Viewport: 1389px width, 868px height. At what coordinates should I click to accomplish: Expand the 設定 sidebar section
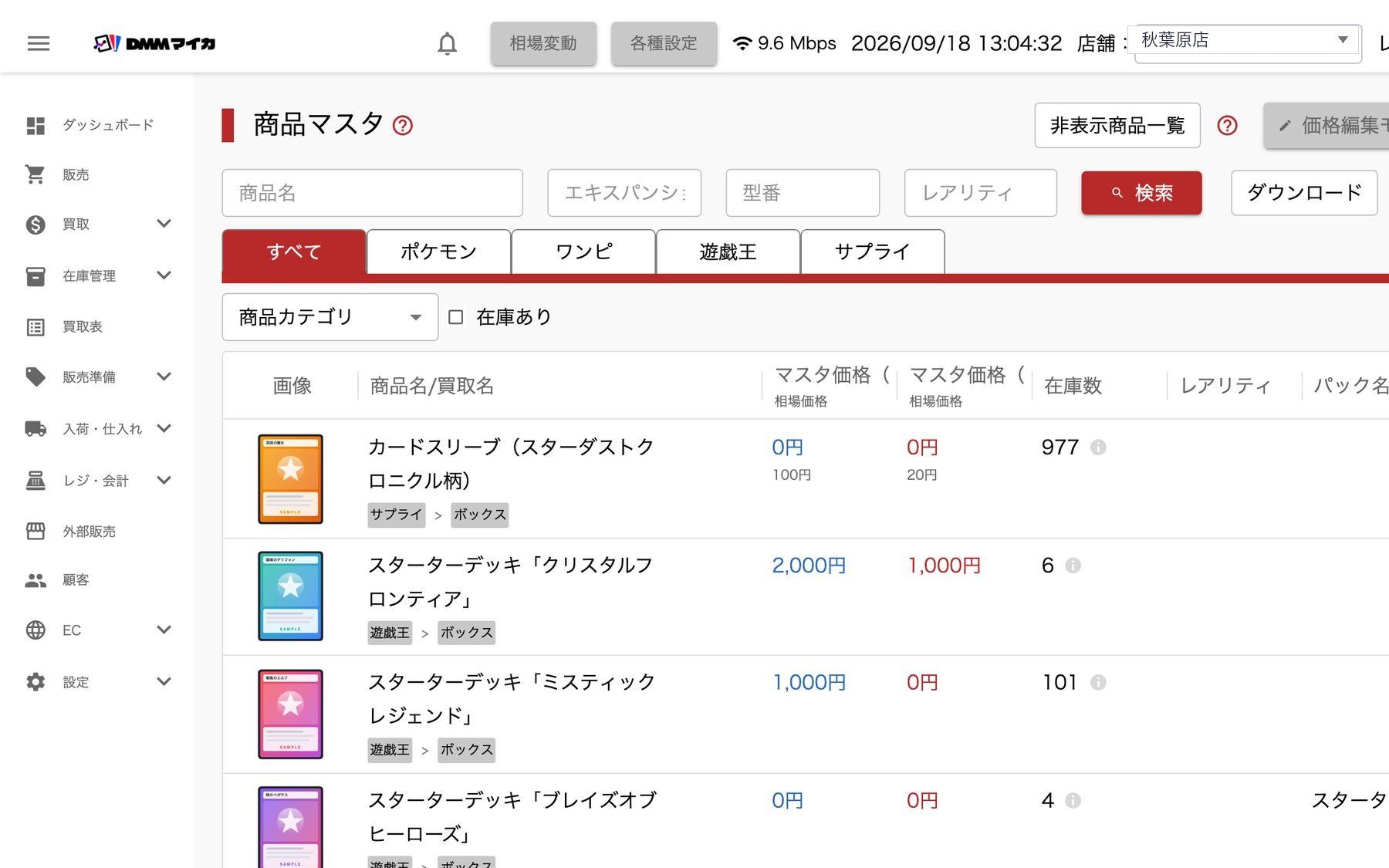(x=164, y=681)
